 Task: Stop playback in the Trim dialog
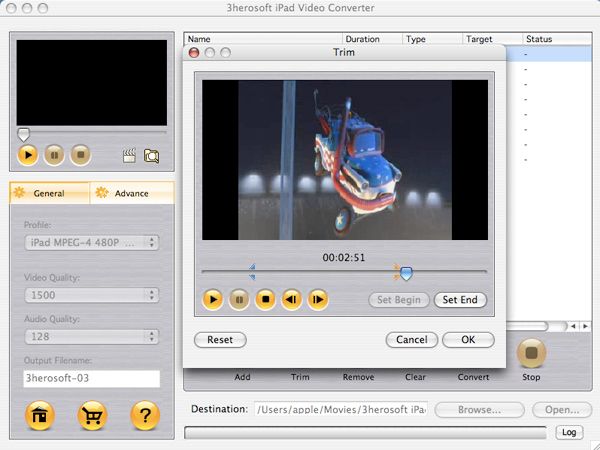tap(266, 299)
